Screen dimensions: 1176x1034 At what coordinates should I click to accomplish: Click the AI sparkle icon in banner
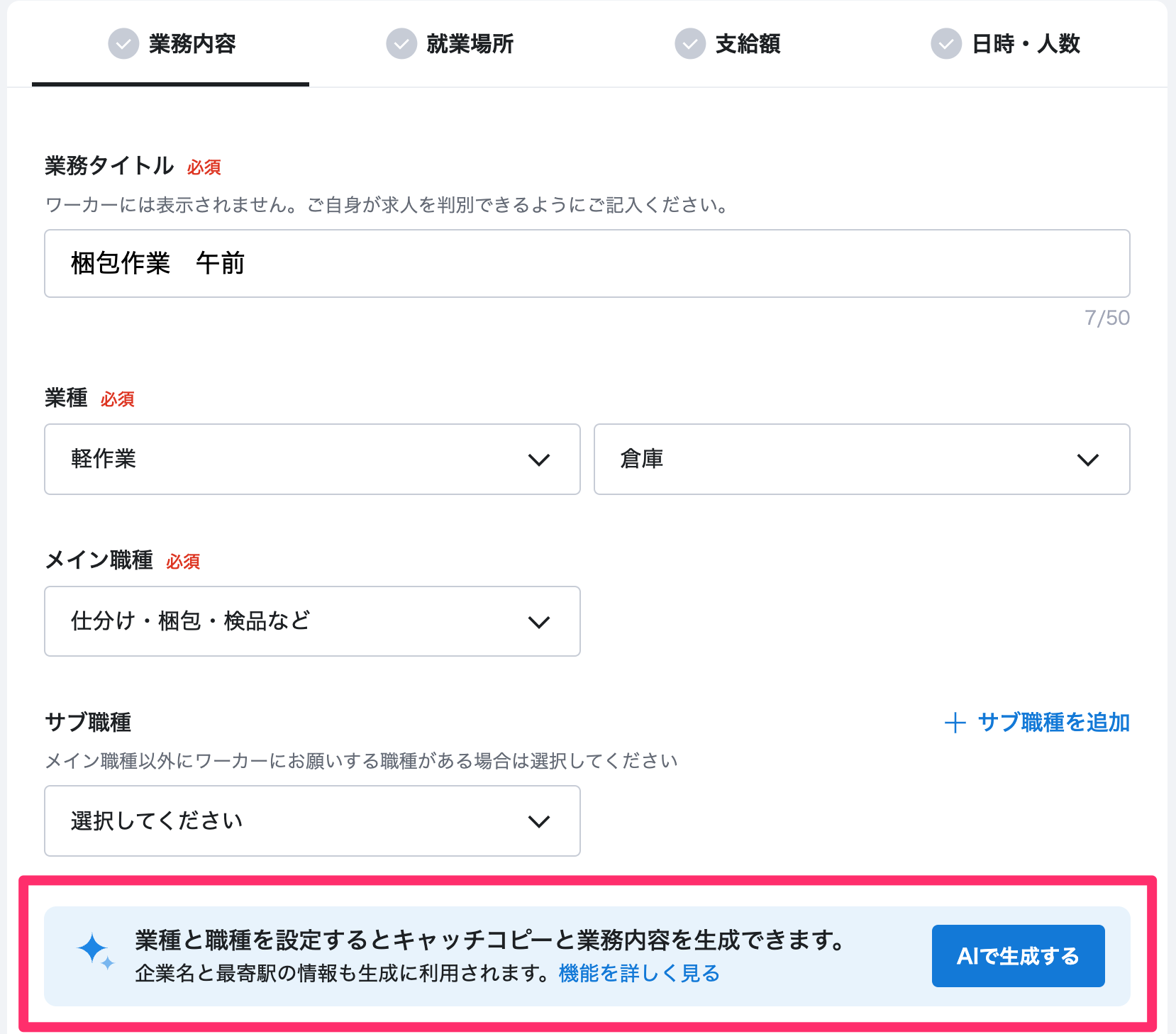[95, 952]
